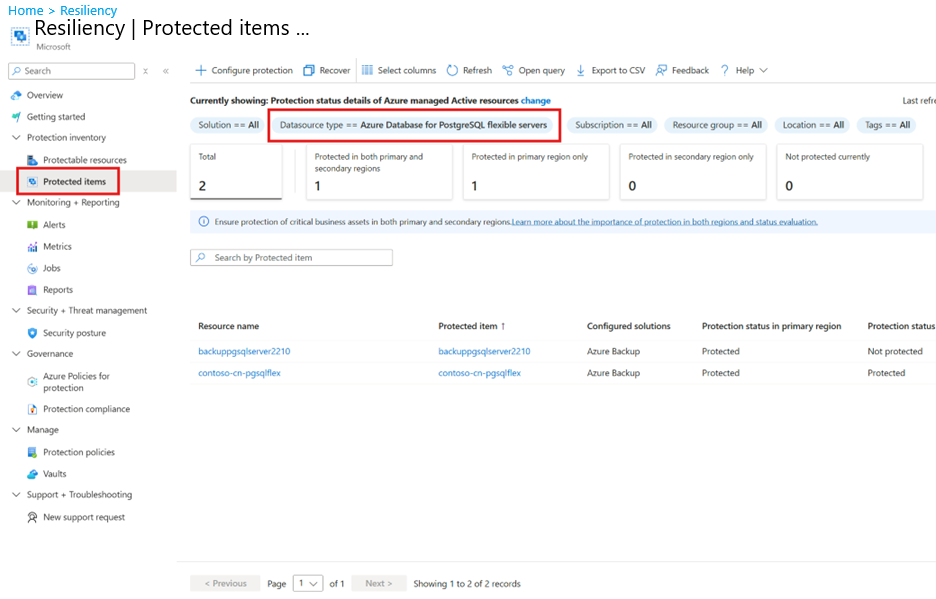Image resolution: width=936 pixels, height=599 pixels.
Task: Sort by Protected item column header
Action: pos(471,326)
